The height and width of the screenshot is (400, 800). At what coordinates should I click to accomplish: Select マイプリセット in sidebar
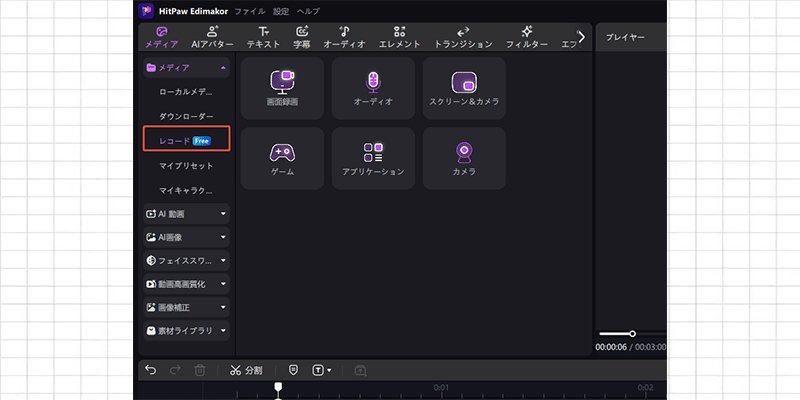186,166
